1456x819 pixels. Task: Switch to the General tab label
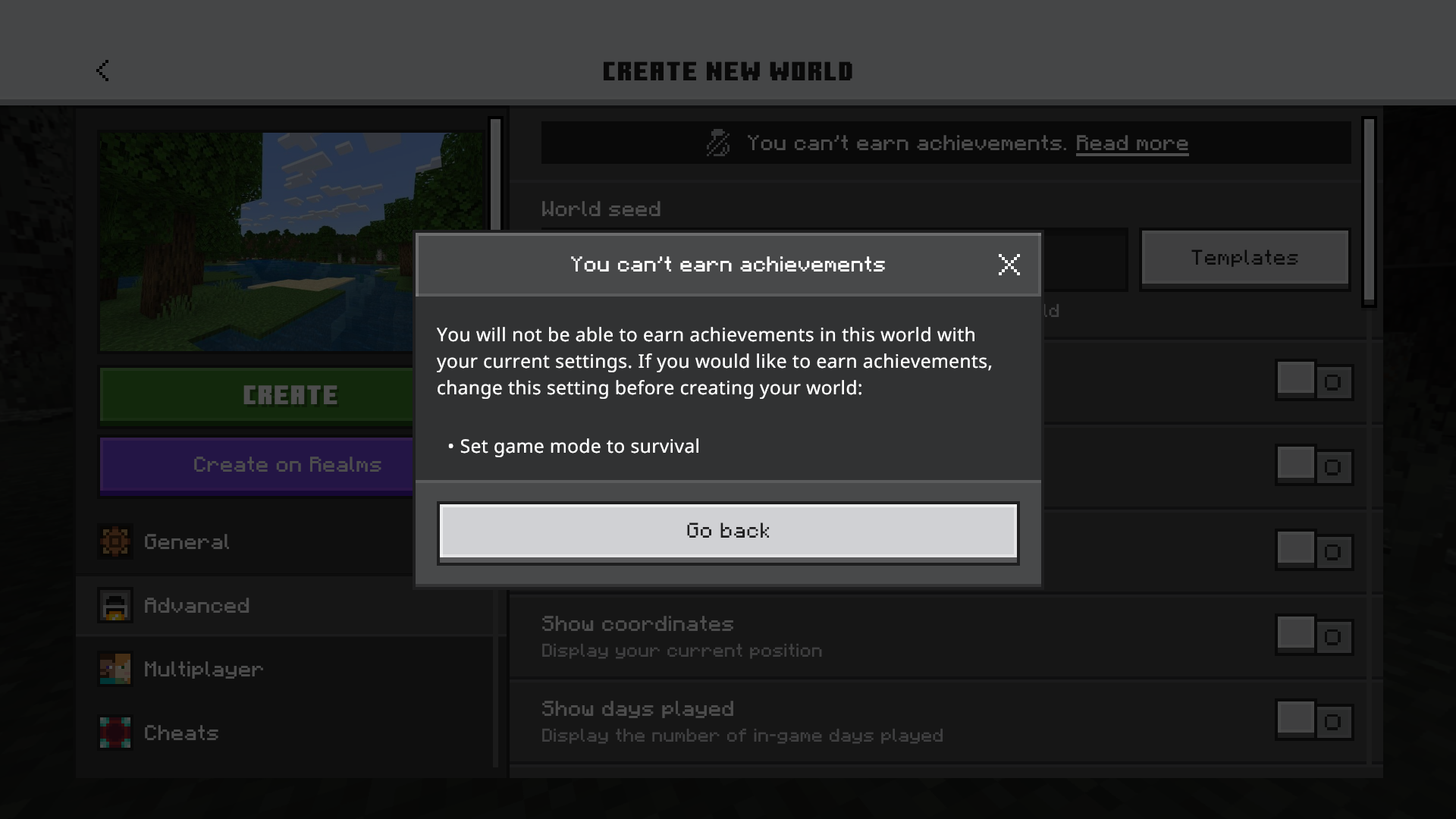[187, 541]
